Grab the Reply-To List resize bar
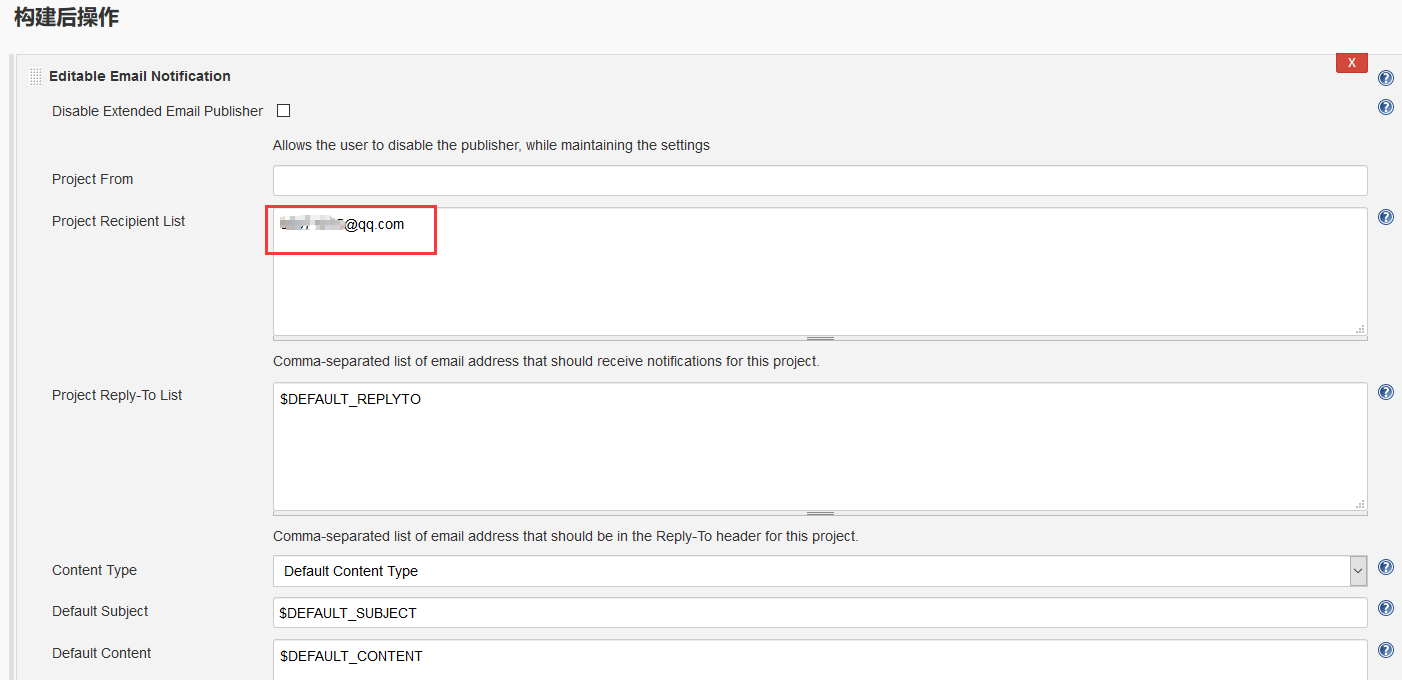 point(820,513)
